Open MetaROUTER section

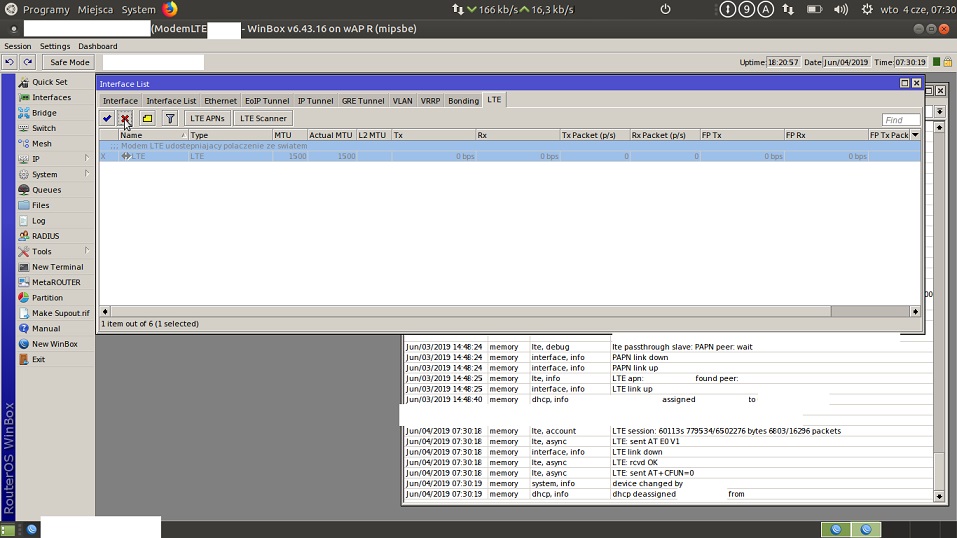tap(56, 282)
